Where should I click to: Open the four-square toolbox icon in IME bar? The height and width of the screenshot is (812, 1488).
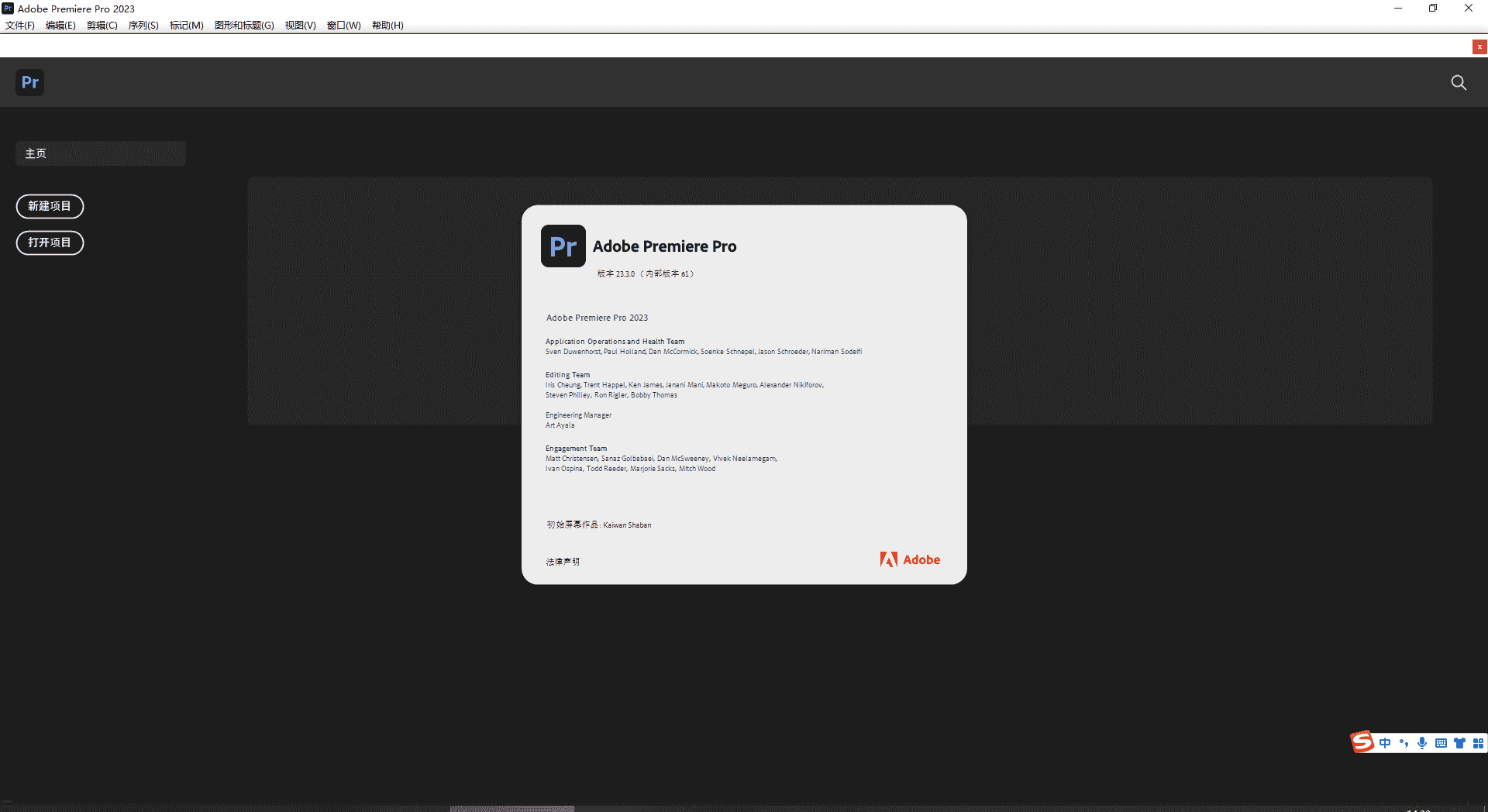coord(1478,743)
